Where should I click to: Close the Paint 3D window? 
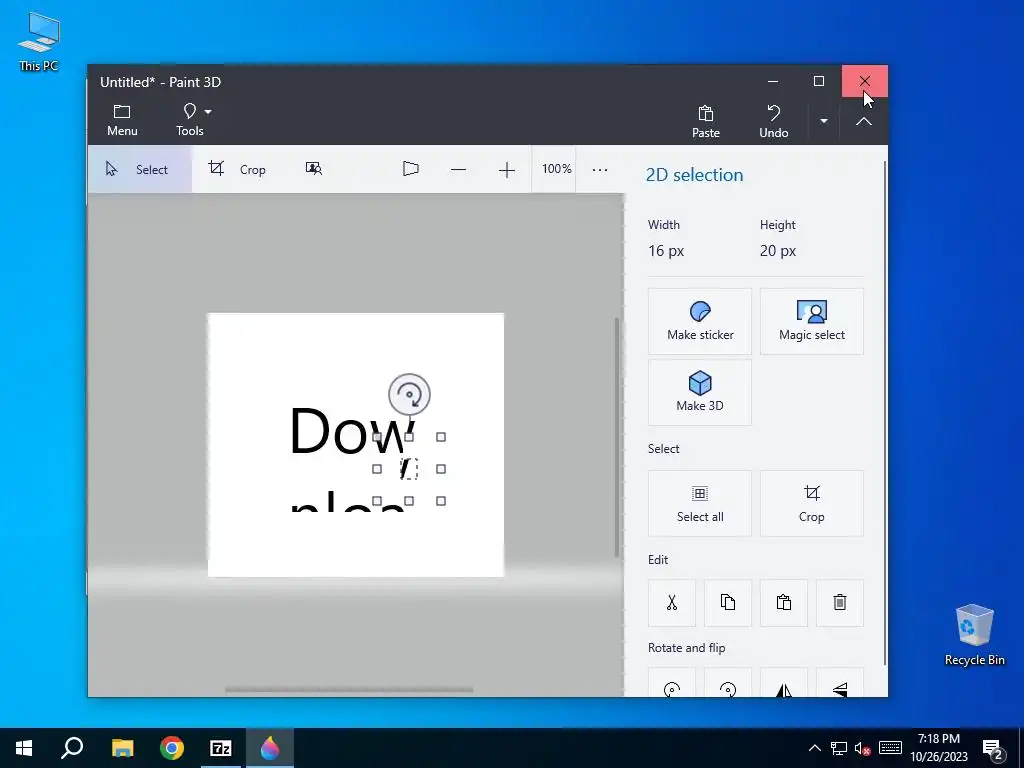click(x=865, y=82)
